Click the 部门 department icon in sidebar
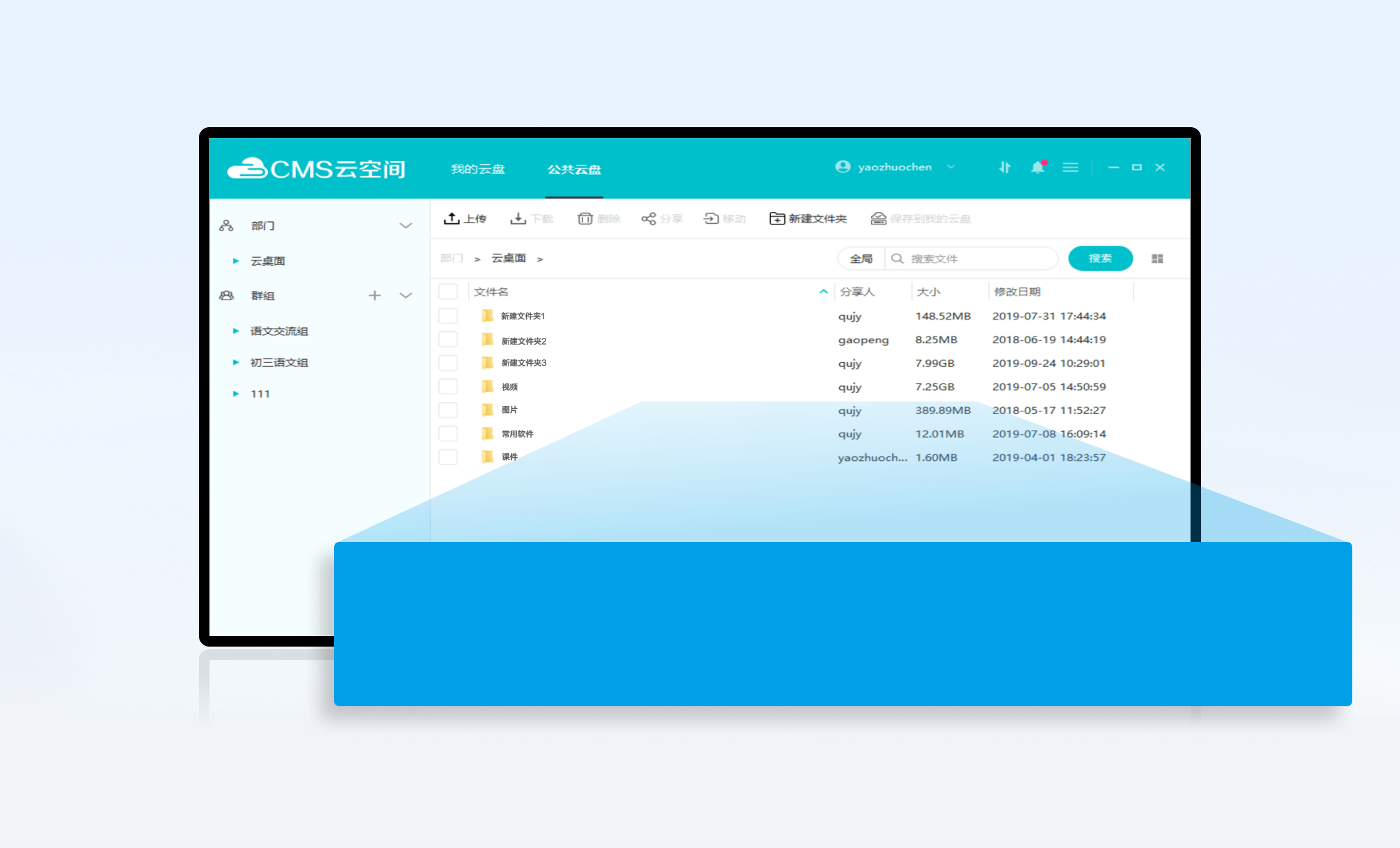The height and width of the screenshot is (848, 1400). coord(226,226)
